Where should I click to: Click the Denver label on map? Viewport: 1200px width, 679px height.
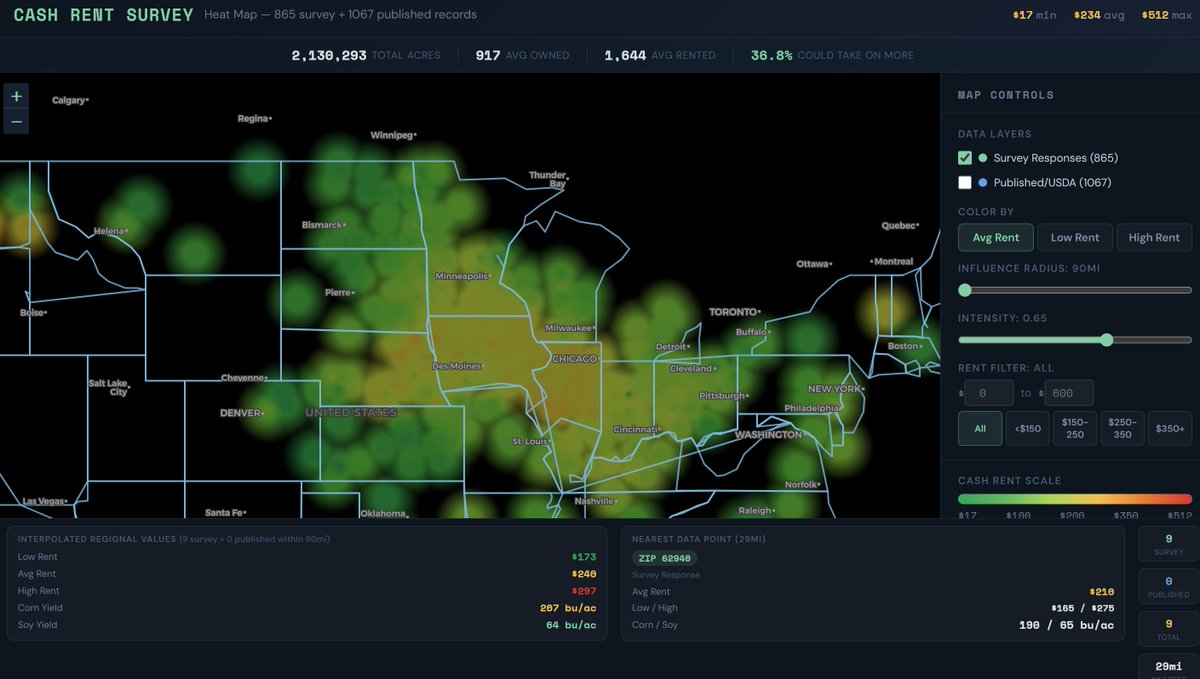click(241, 413)
